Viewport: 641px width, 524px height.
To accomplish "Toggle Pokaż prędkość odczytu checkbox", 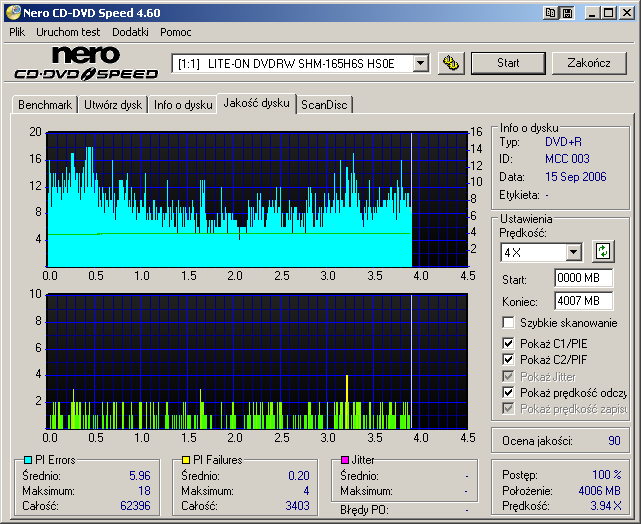I will 508,393.
